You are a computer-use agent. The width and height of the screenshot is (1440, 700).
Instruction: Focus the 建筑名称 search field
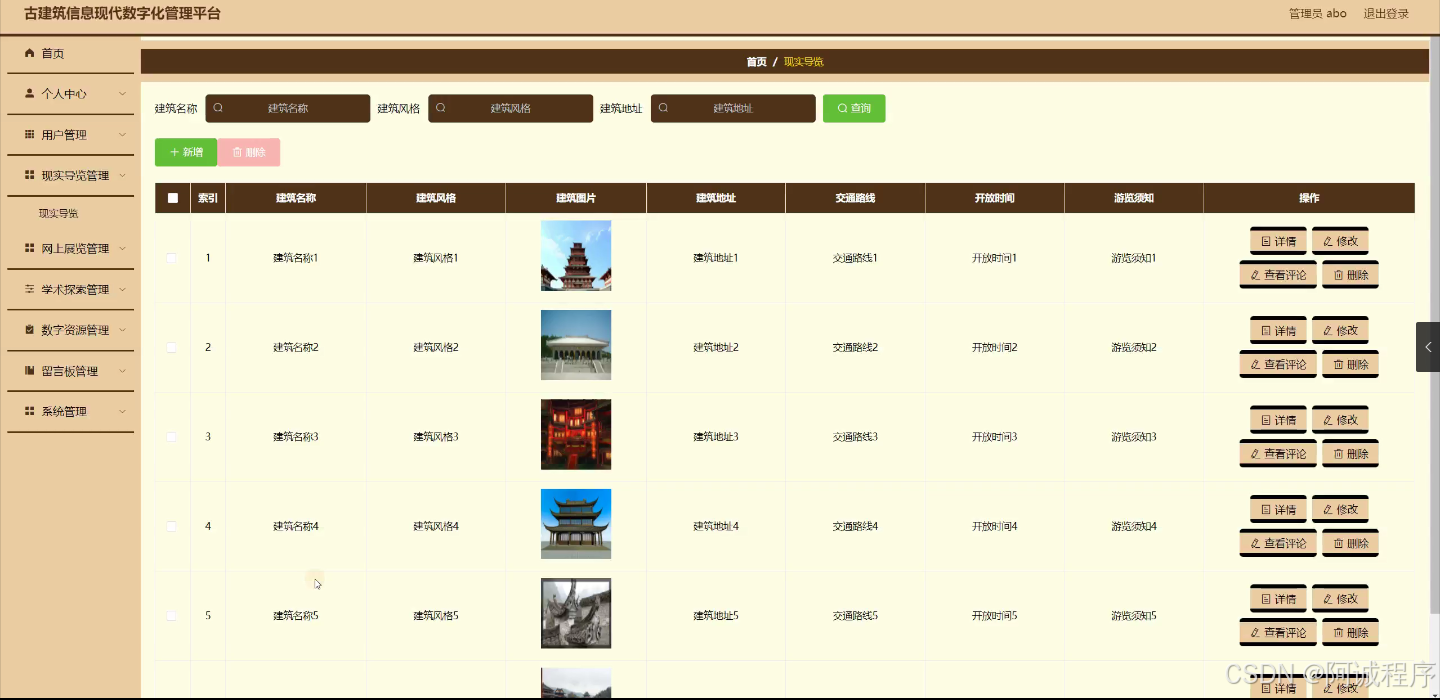[288, 108]
